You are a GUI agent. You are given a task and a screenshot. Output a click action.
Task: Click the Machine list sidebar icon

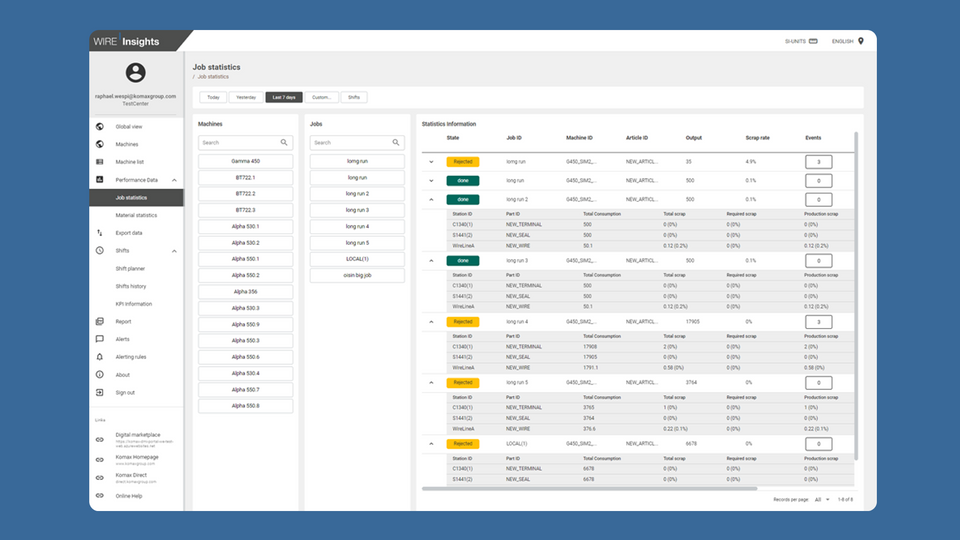100,162
